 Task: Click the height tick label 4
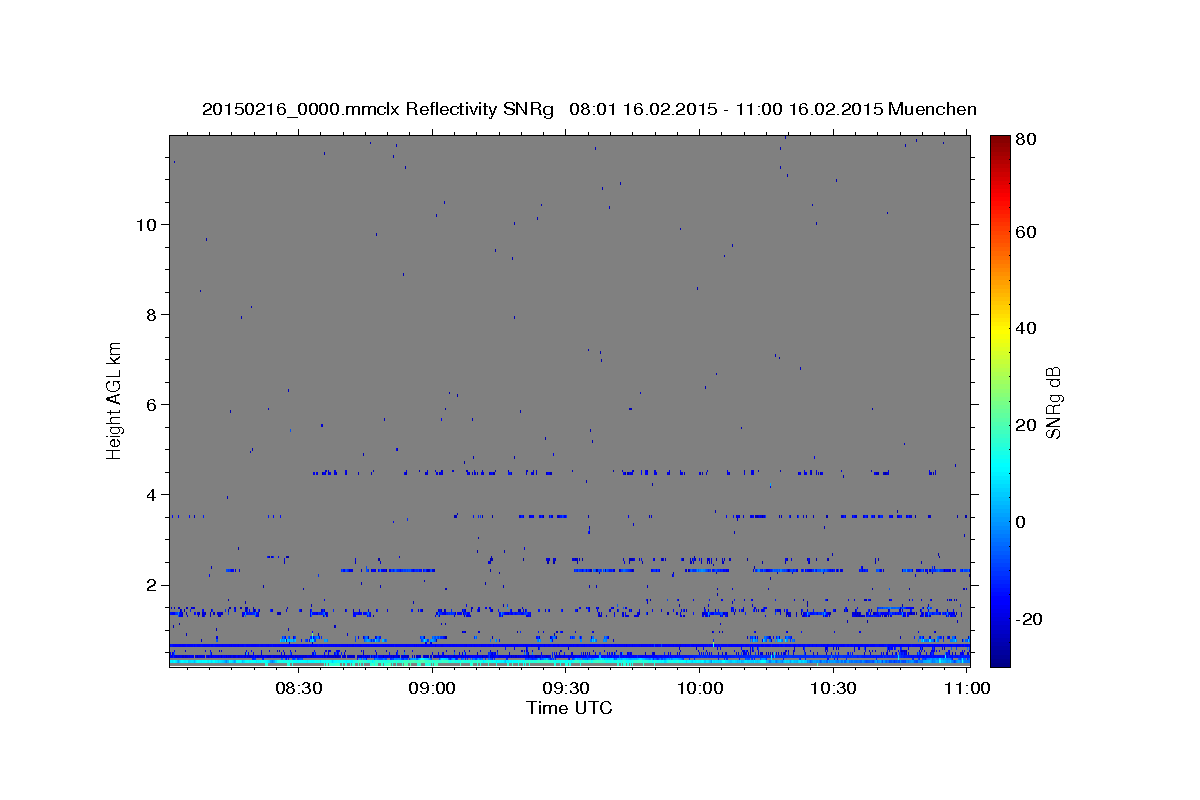coord(150,494)
